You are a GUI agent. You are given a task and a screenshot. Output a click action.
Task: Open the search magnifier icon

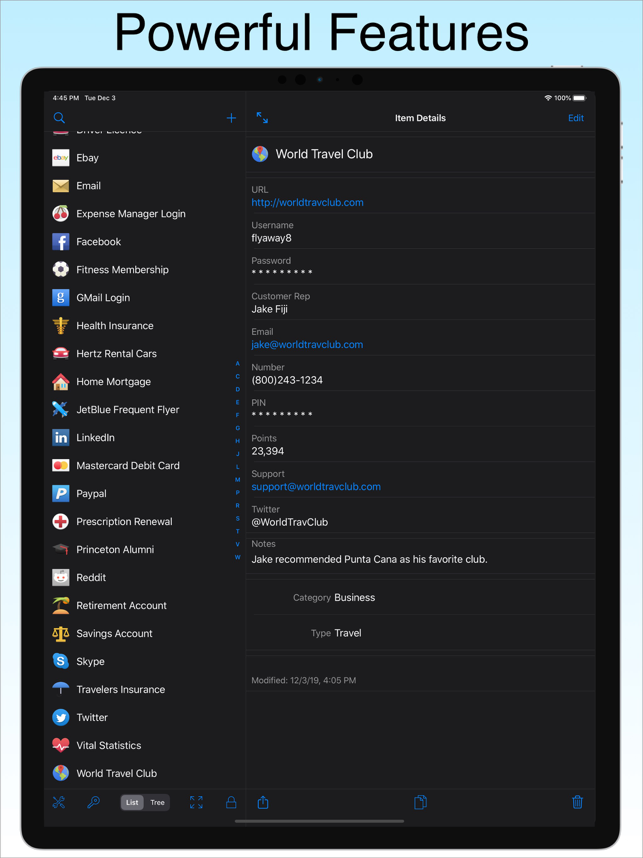point(59,118)
